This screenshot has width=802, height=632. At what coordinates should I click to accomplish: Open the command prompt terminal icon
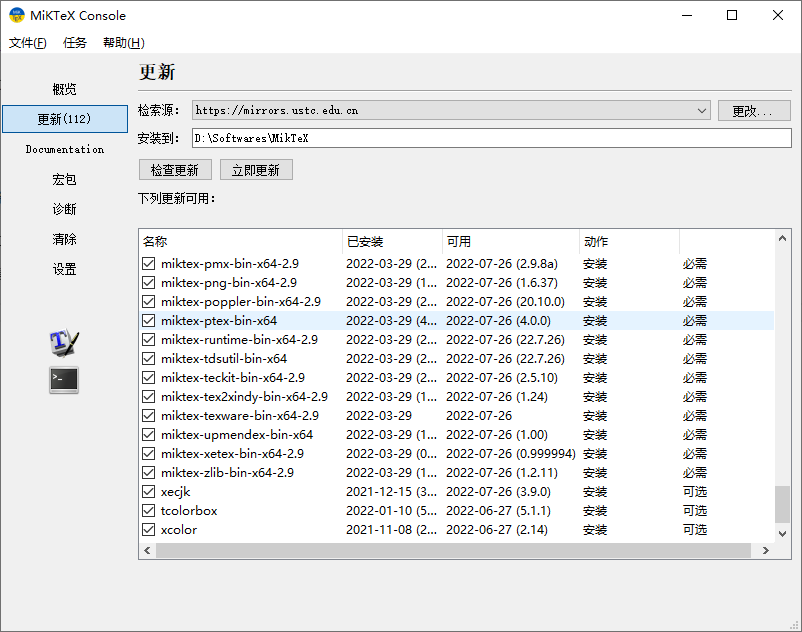point(64,380)
